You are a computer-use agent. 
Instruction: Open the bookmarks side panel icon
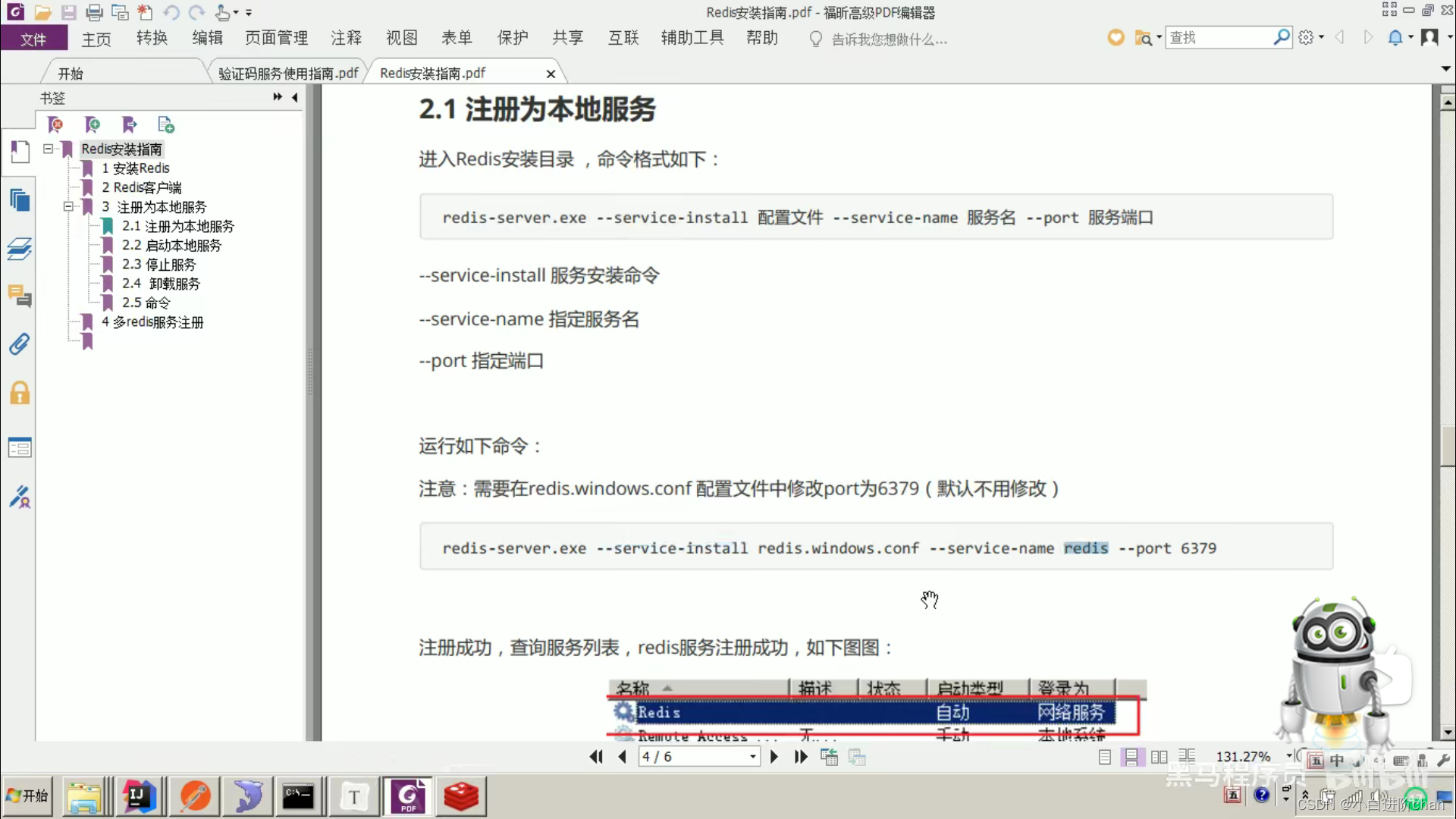(x=20, y=152)
